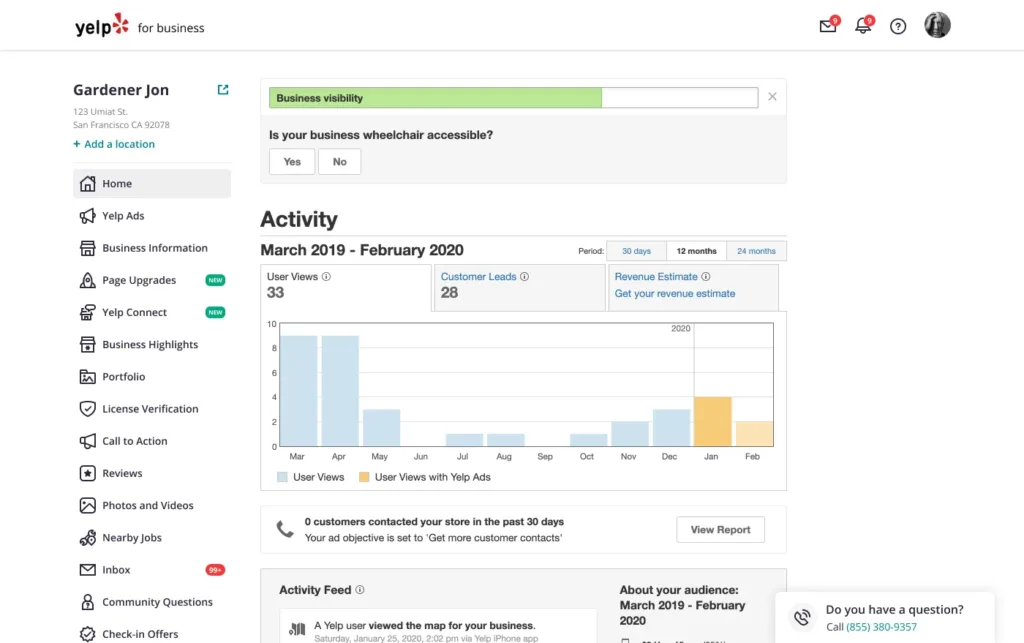Click Add a location link
The width and height of the screenshot is (1024, 643).
point(114,144)
